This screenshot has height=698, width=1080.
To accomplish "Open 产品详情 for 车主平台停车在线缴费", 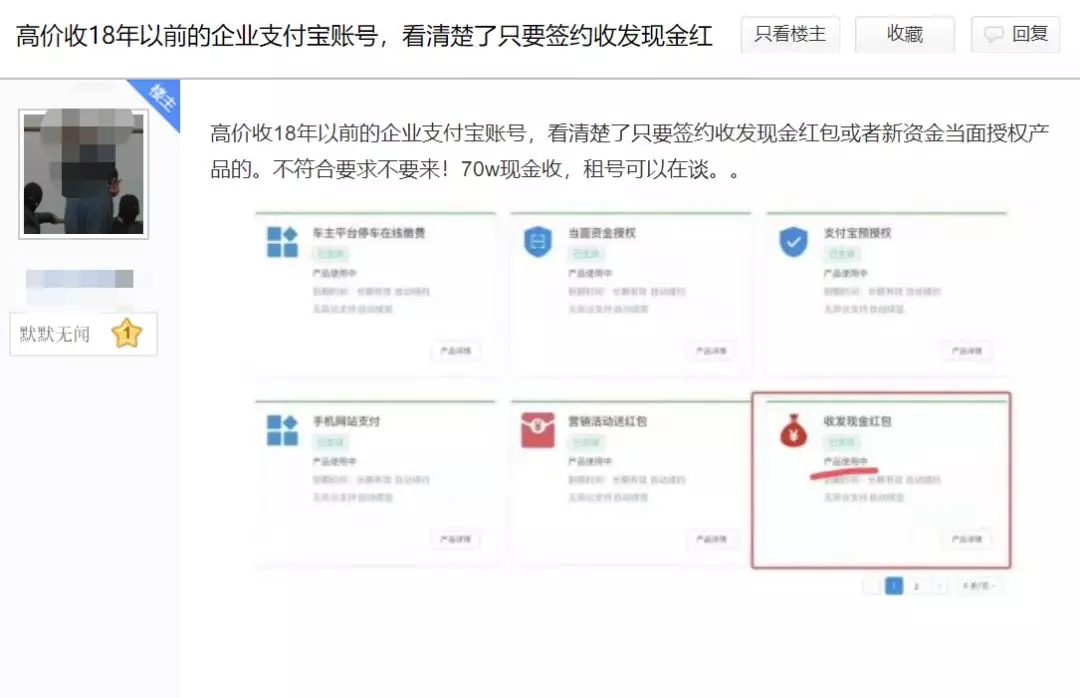I will tap(456, 351).
